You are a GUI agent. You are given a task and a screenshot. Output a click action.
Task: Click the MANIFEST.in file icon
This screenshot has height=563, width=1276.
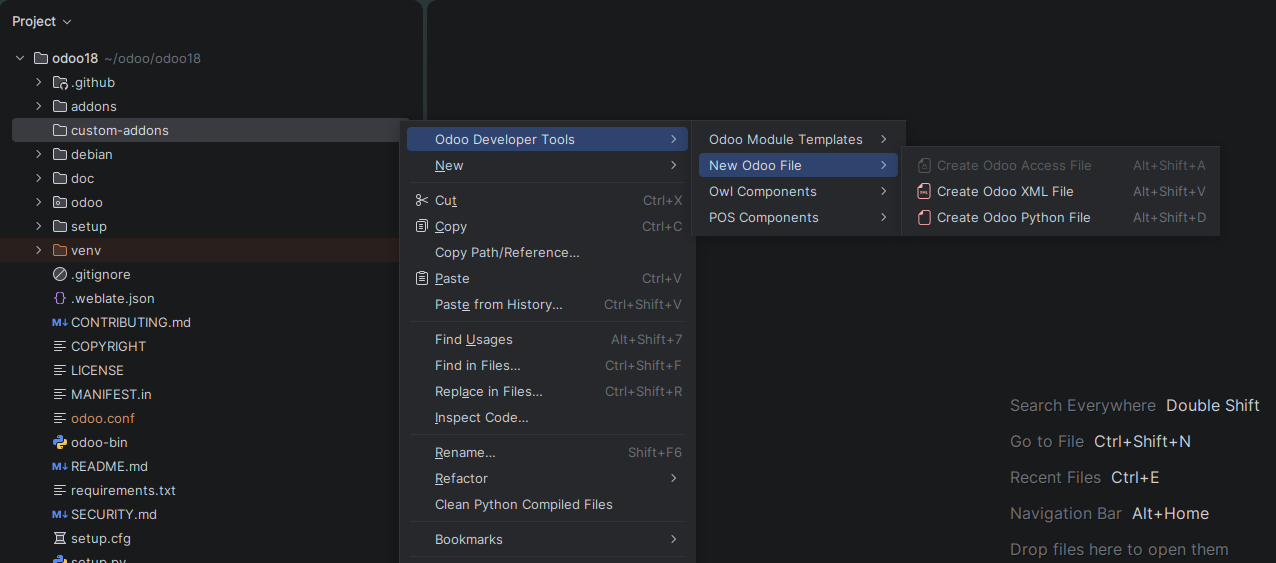click(60, 394)
